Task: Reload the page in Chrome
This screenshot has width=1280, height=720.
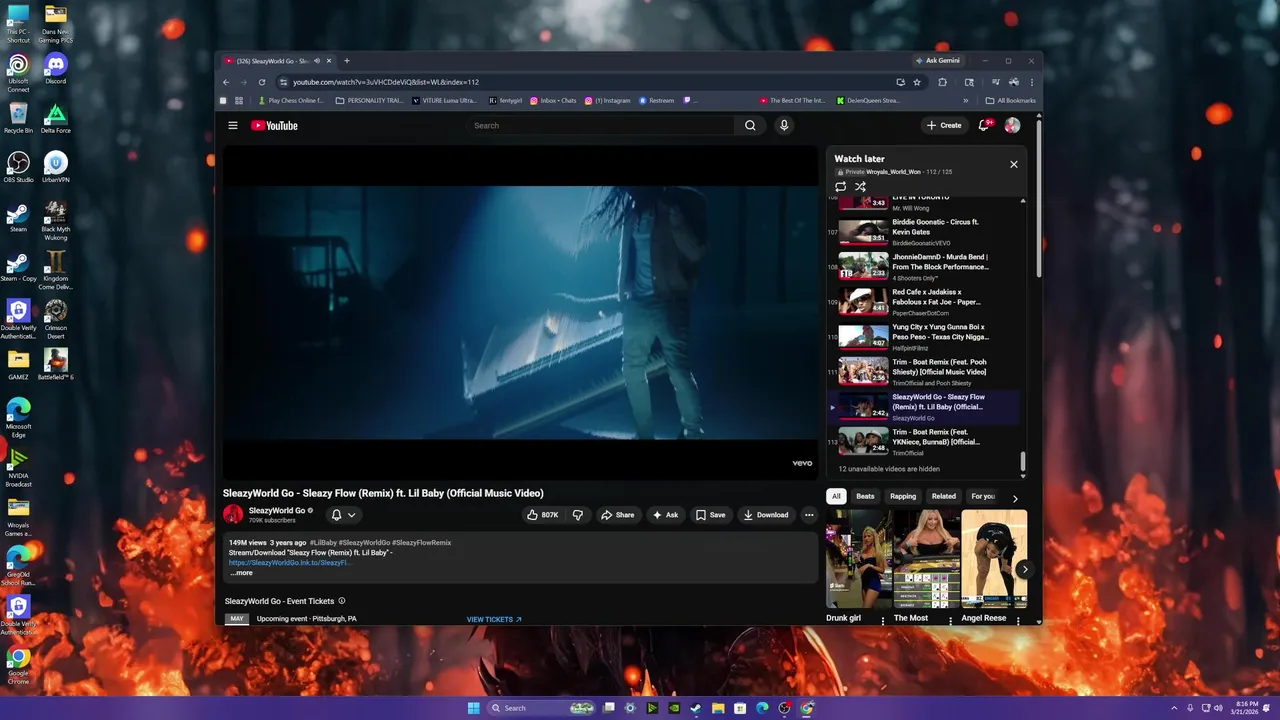Action: 262,82
